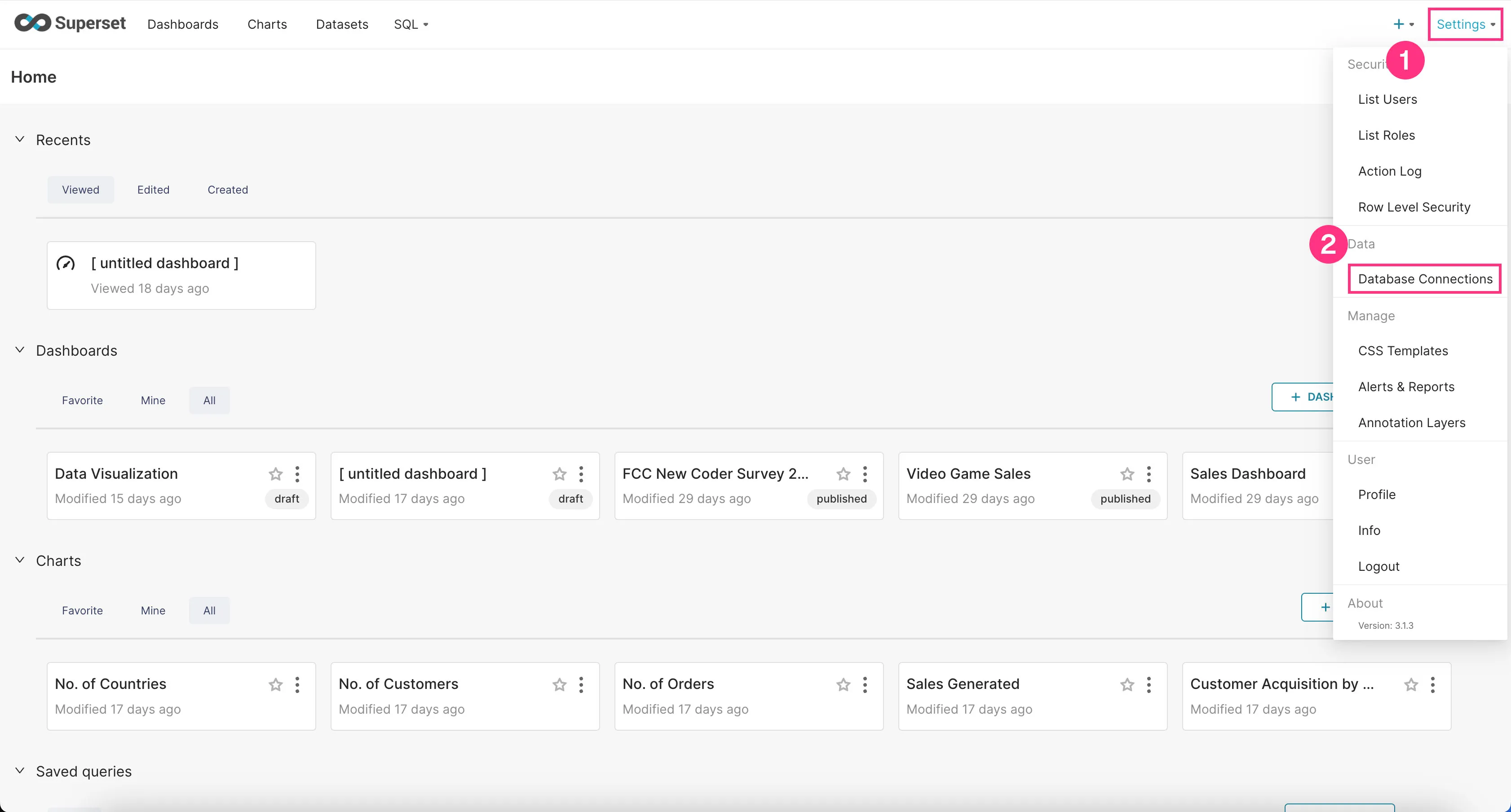Star the Customer Acquisition chart
1511x812 pixels.
1411,684
